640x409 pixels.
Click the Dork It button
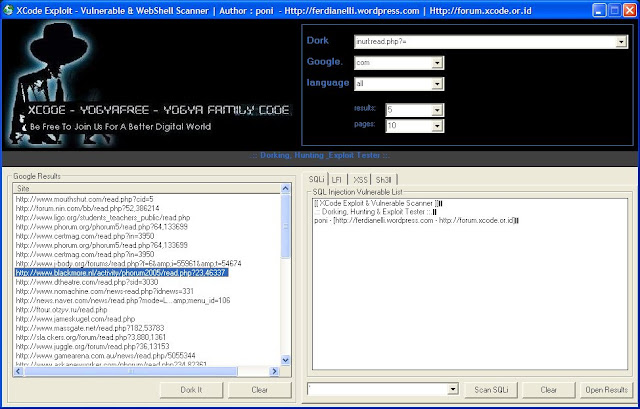pyautogui.click(x=191, y=390)
